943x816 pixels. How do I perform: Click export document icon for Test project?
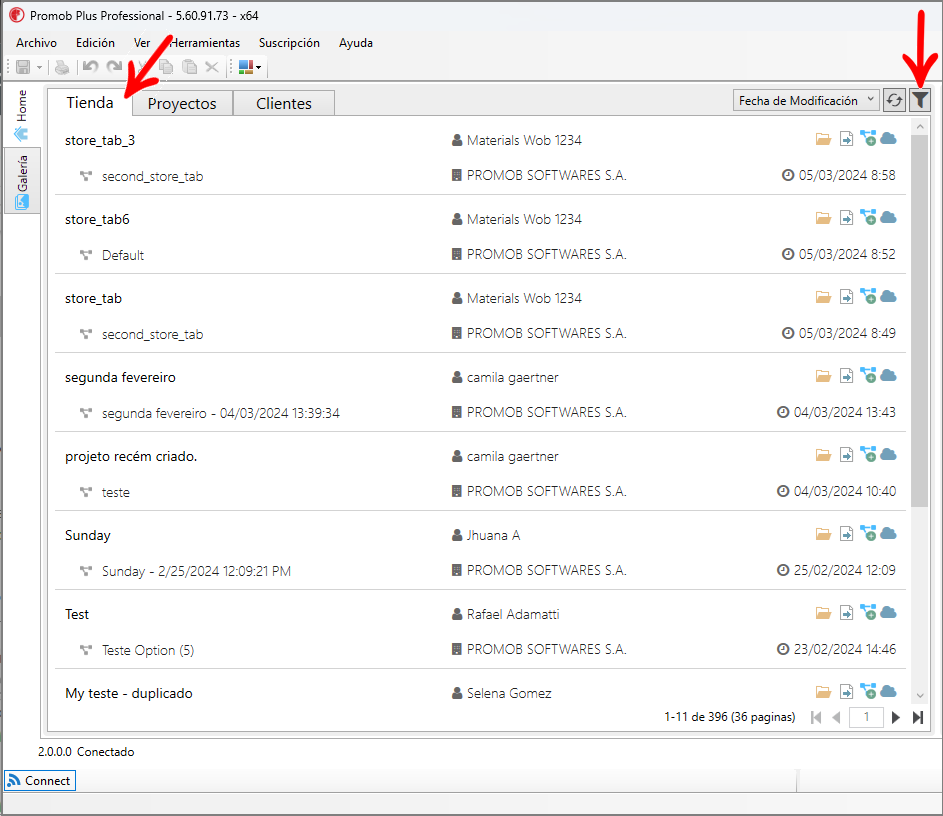(846, 613)
